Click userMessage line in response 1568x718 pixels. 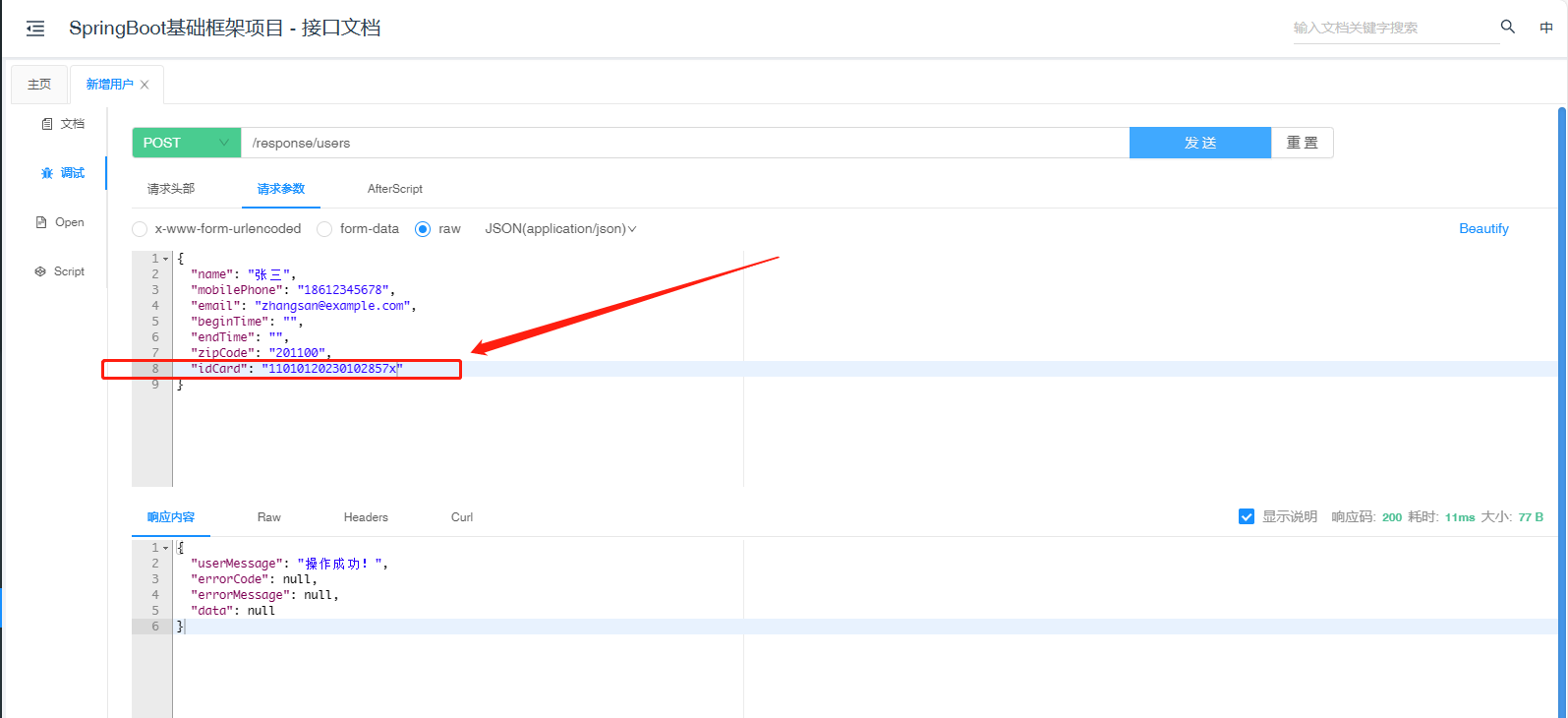289,564
